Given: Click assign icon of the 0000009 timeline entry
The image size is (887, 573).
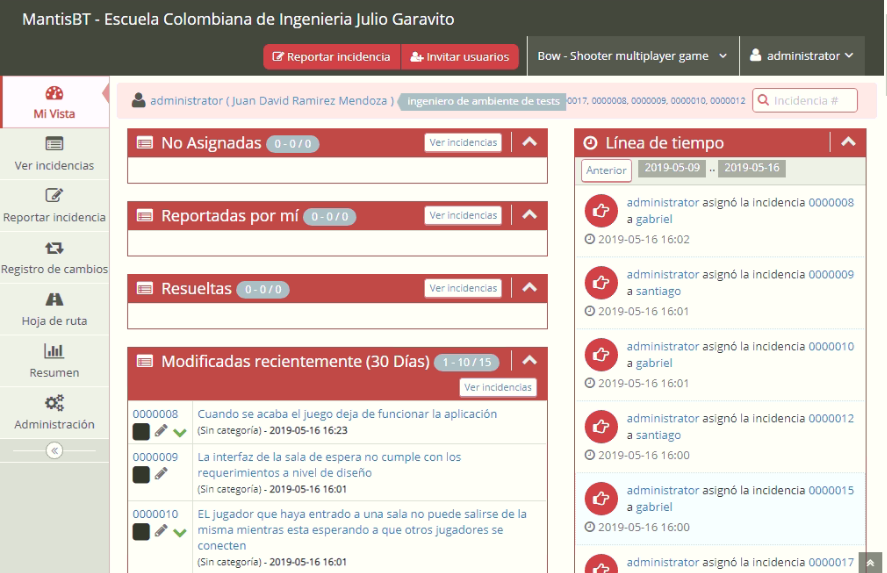Looking at the screenshot, I should [x=601, y=282].
